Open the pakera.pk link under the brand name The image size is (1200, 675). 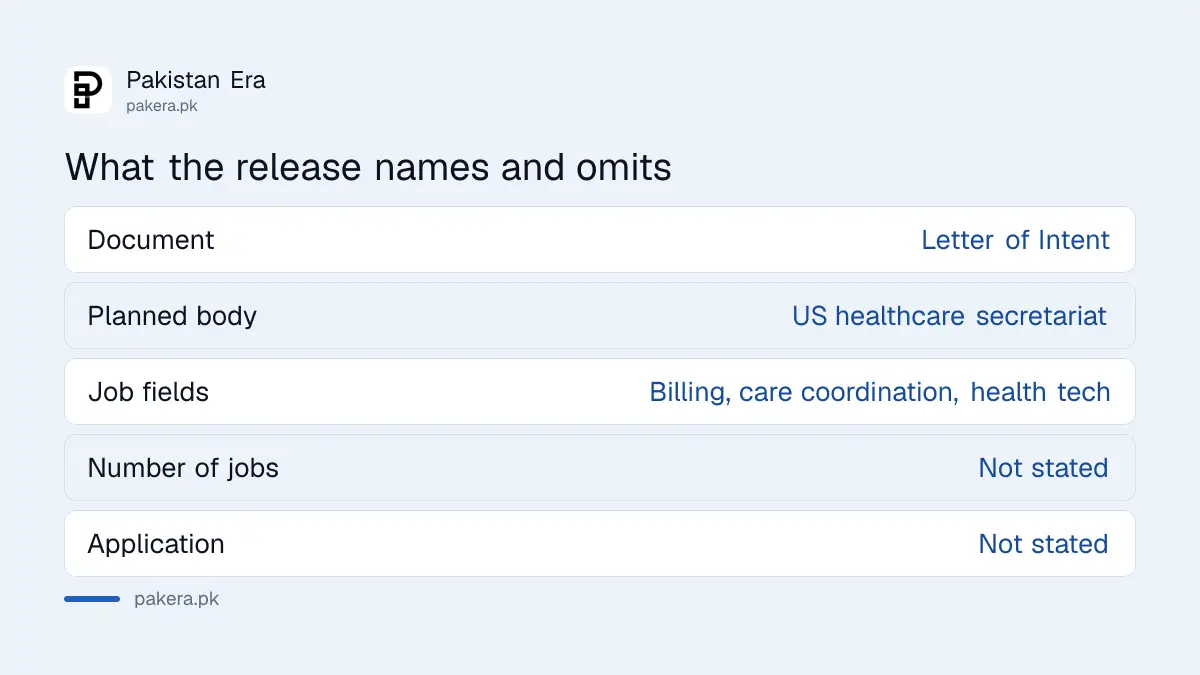pyautogui.click(x=161, y=105)
